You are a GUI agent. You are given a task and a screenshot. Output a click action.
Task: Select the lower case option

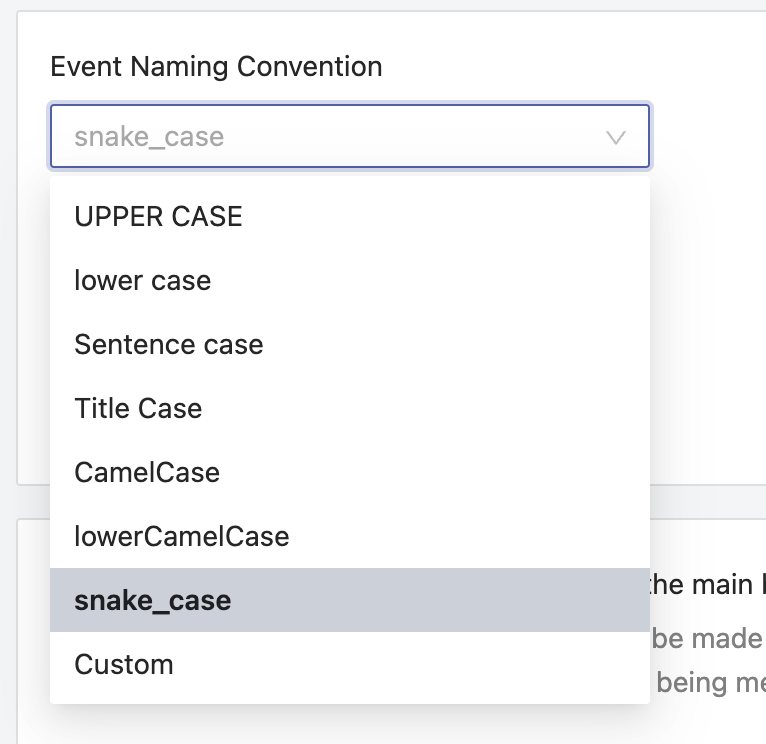(143, 280)
